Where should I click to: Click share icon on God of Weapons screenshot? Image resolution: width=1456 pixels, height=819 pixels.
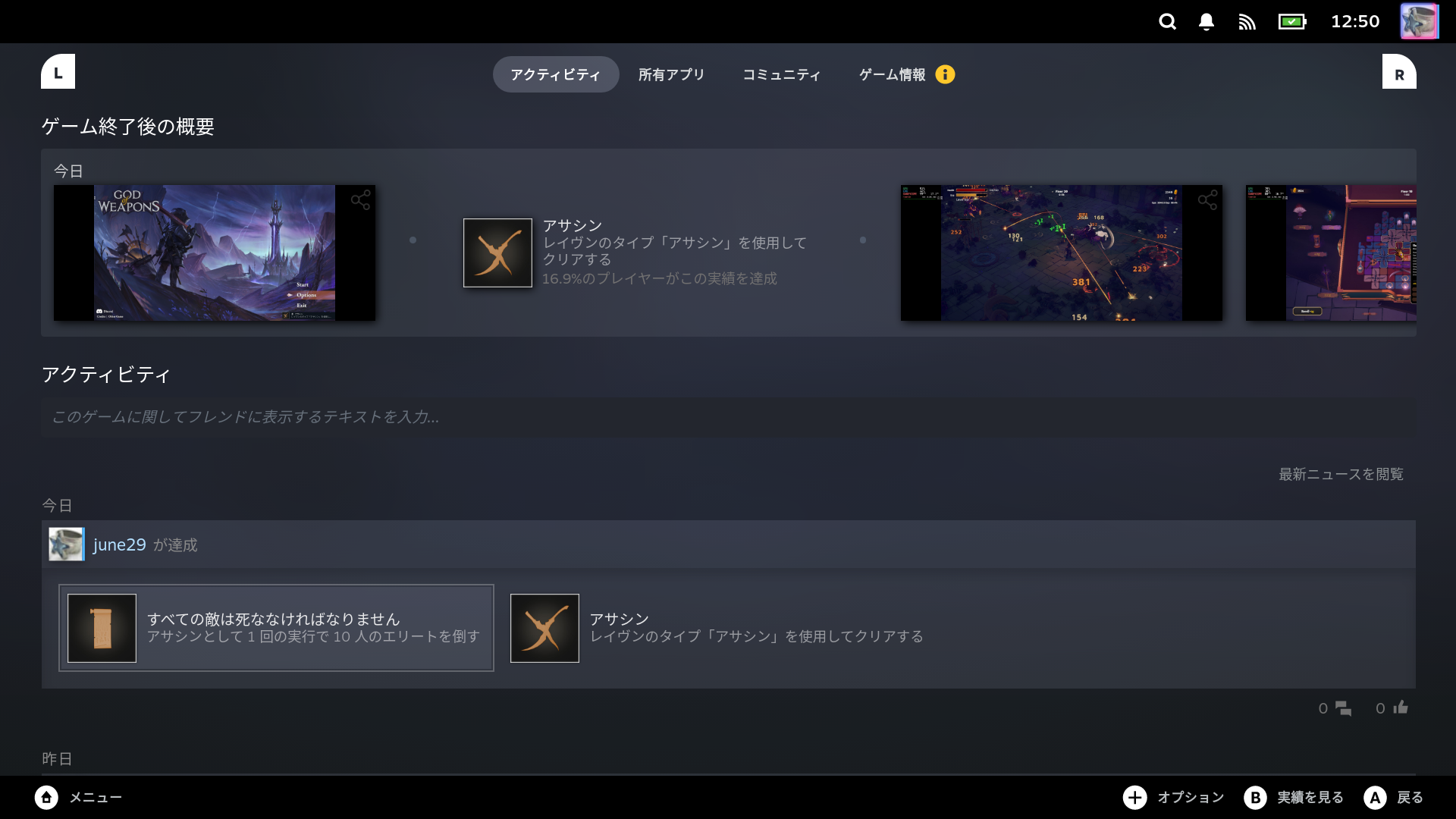[360, 200]
